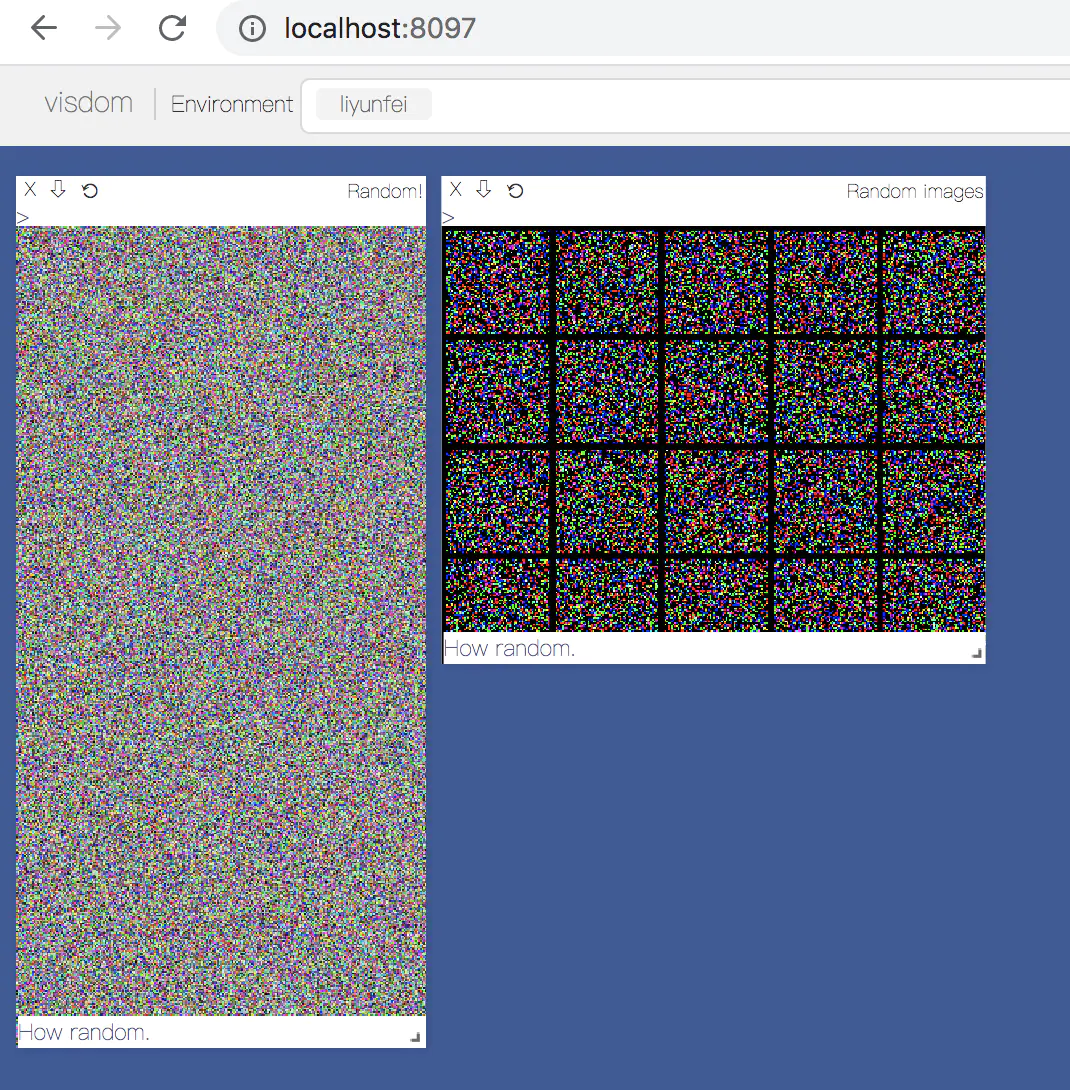Click the How random. caption under the image grid

point(509,648)
